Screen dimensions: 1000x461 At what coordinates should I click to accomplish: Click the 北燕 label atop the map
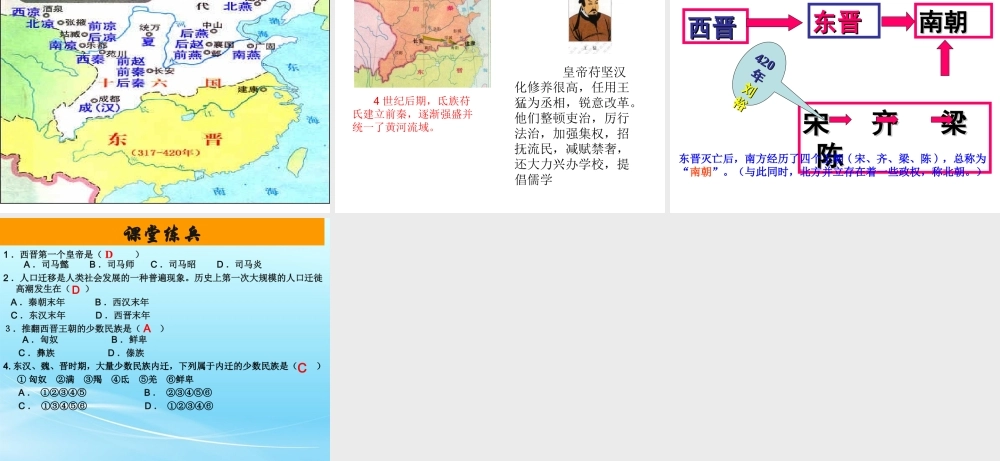(238, 6)
